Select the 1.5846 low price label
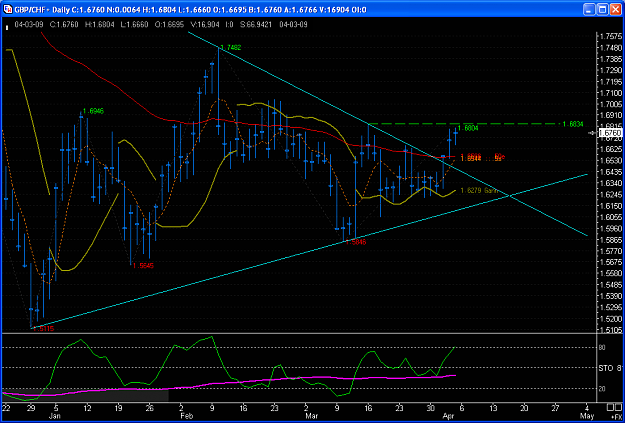The width and height of the screenshot is (625, 423). [x=356, y=242]
